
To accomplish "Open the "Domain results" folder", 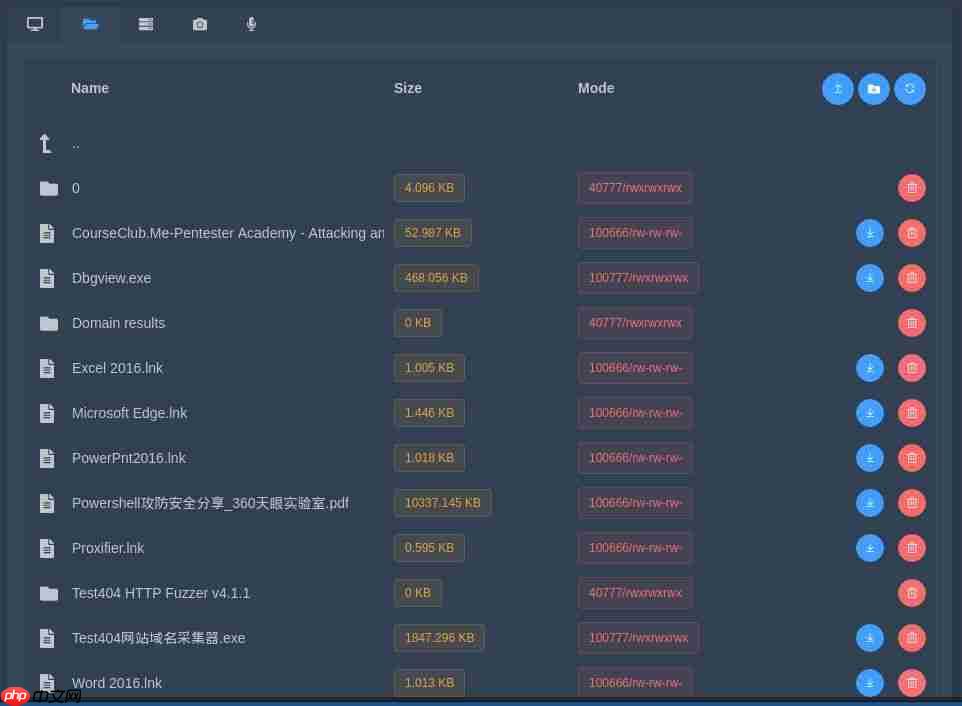I will (x=118, y=323).
